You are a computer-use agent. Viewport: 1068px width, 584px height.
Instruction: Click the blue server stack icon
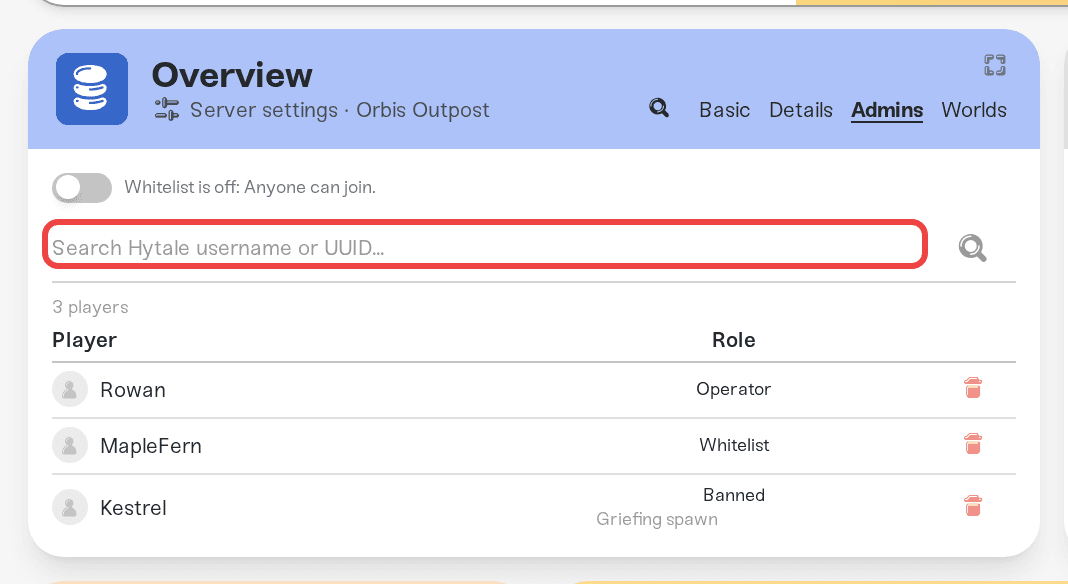[92, 89]
